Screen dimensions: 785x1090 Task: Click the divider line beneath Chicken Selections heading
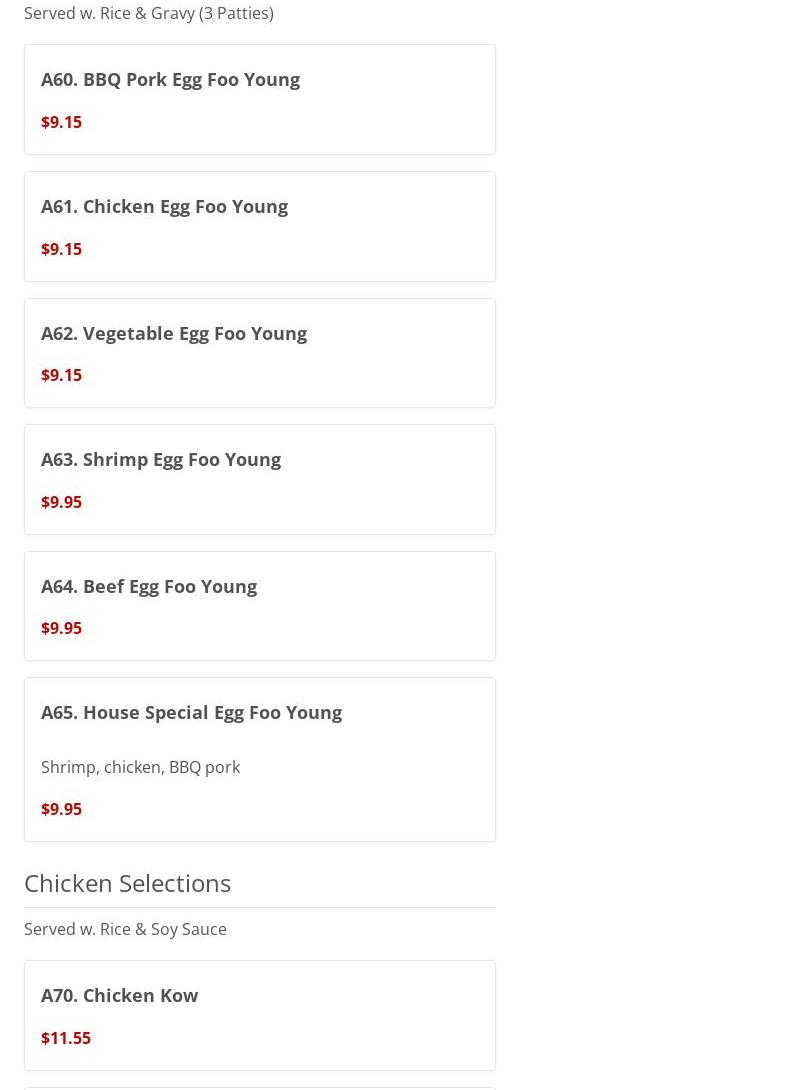tap(259, 907)
